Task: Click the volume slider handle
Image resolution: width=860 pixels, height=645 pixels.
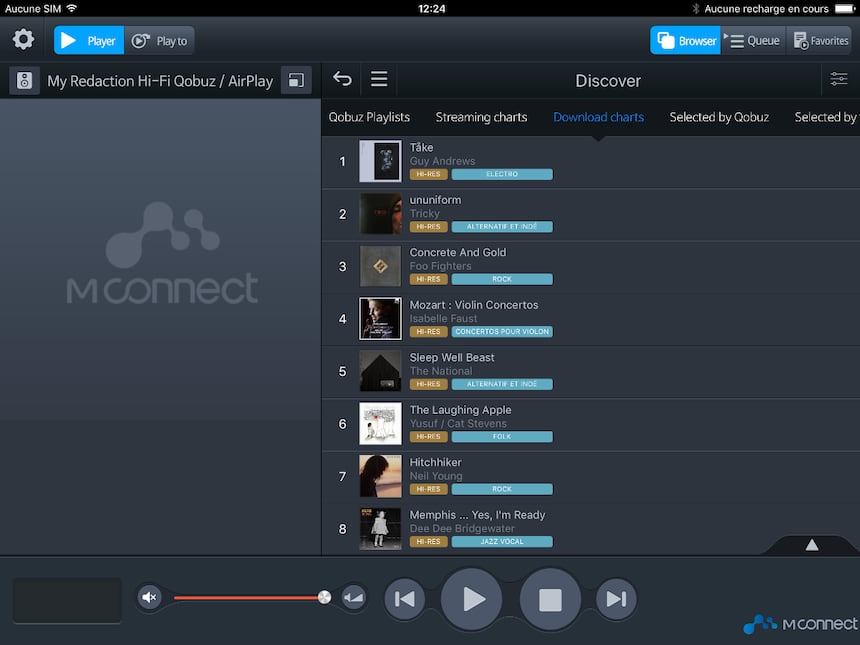Action: [324, 597]
